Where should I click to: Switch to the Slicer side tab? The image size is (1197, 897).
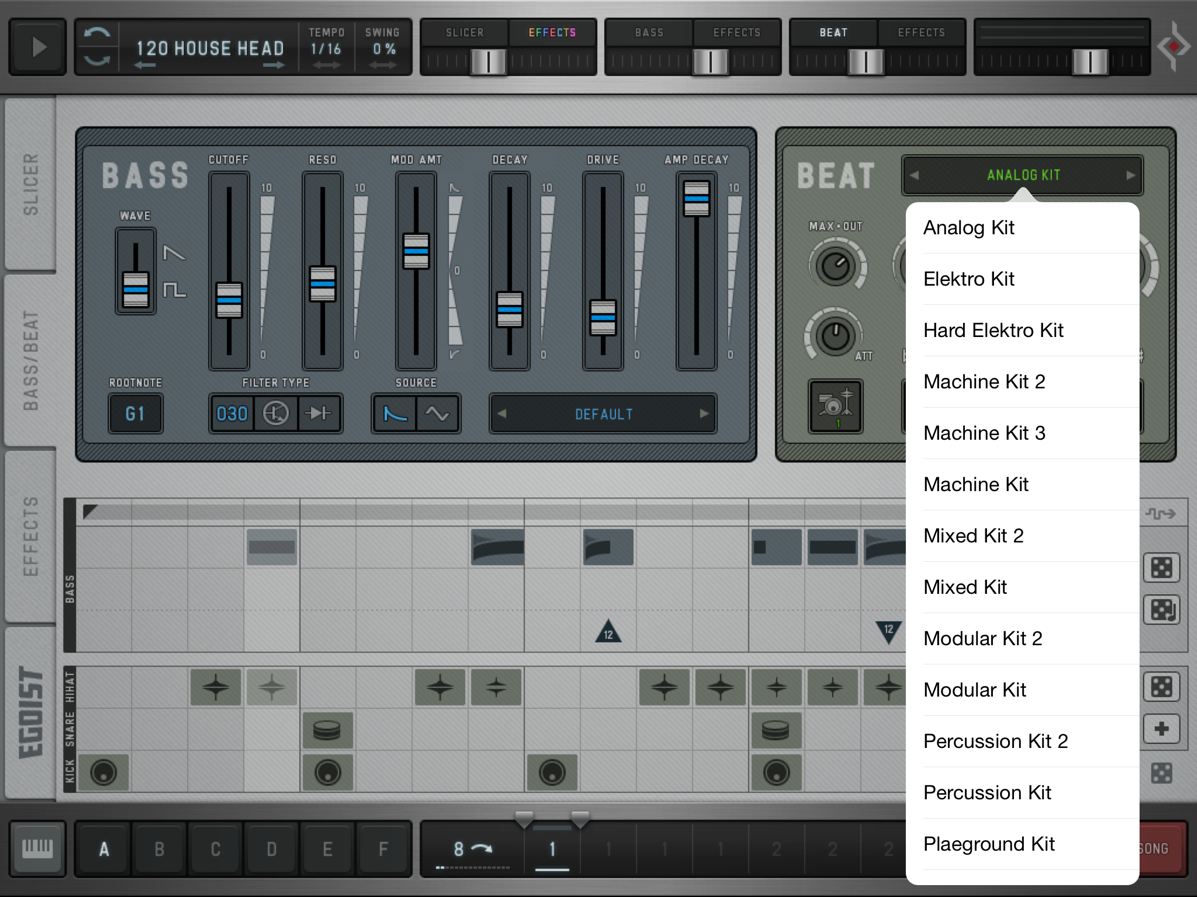click(30, 184)
